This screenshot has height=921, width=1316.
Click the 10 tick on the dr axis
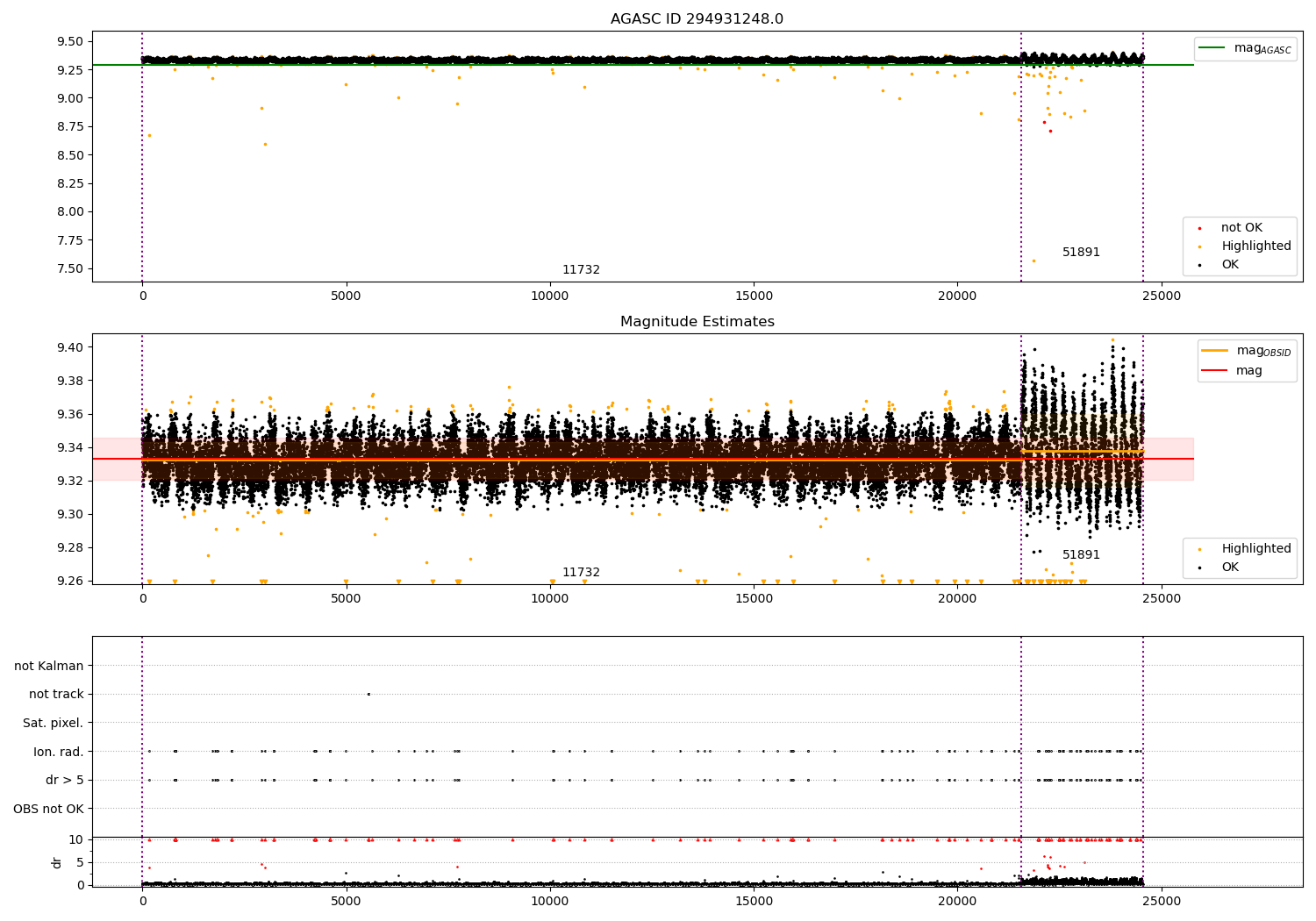tap(76, 839)
